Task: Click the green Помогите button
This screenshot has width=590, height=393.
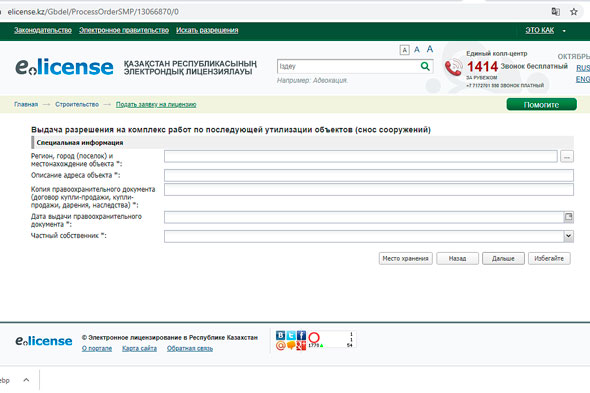Action: click(x=541, y=104)
